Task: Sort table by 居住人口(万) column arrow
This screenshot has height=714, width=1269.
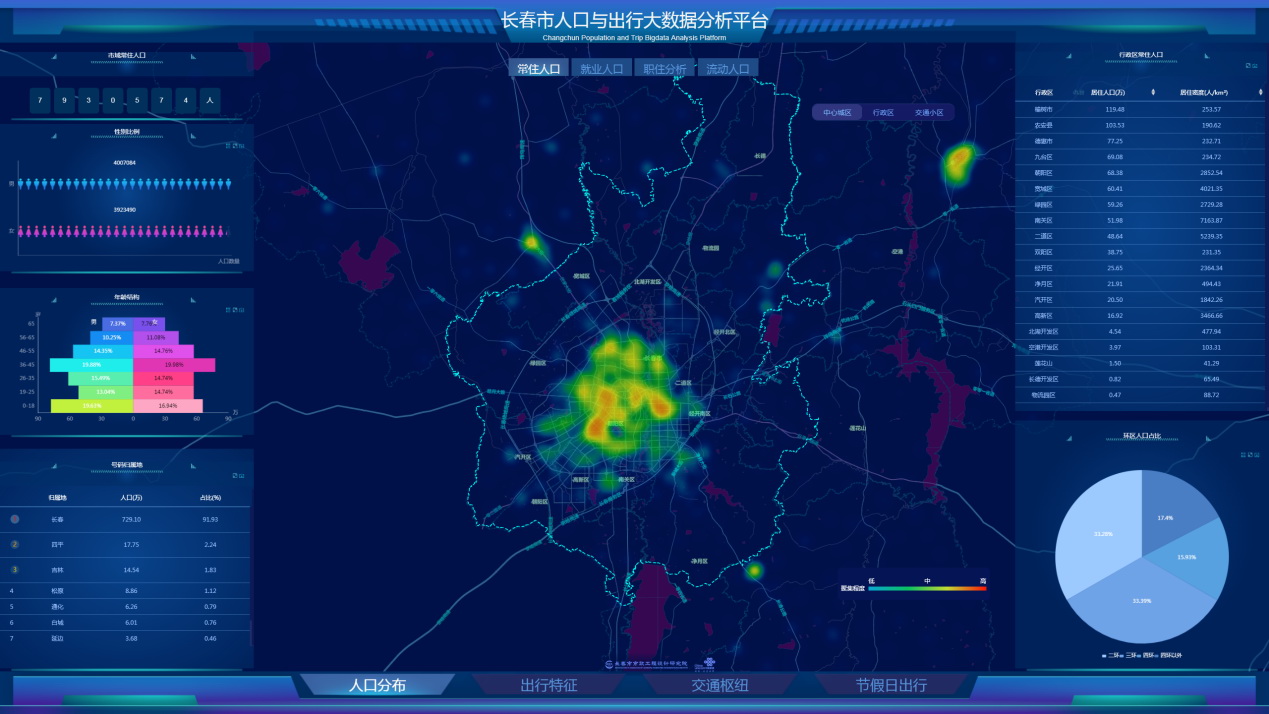Action: click(1153, 93)
